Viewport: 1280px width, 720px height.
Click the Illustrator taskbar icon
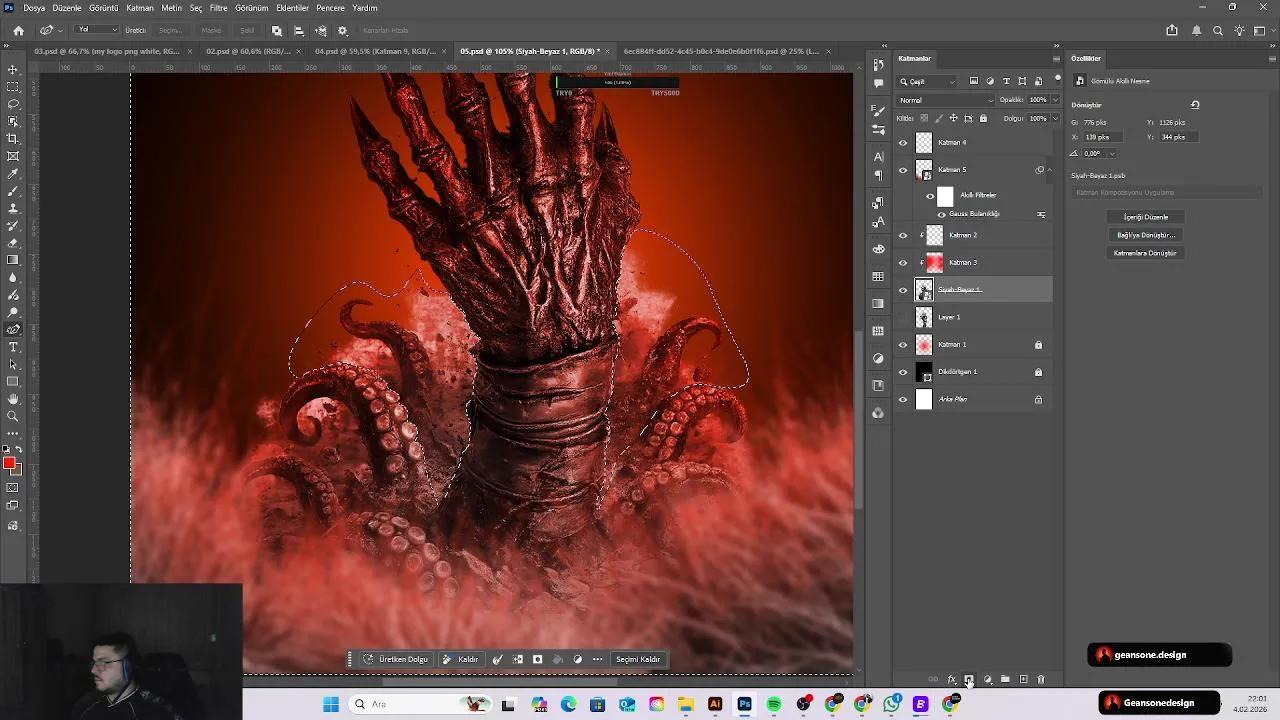[715, 704]
